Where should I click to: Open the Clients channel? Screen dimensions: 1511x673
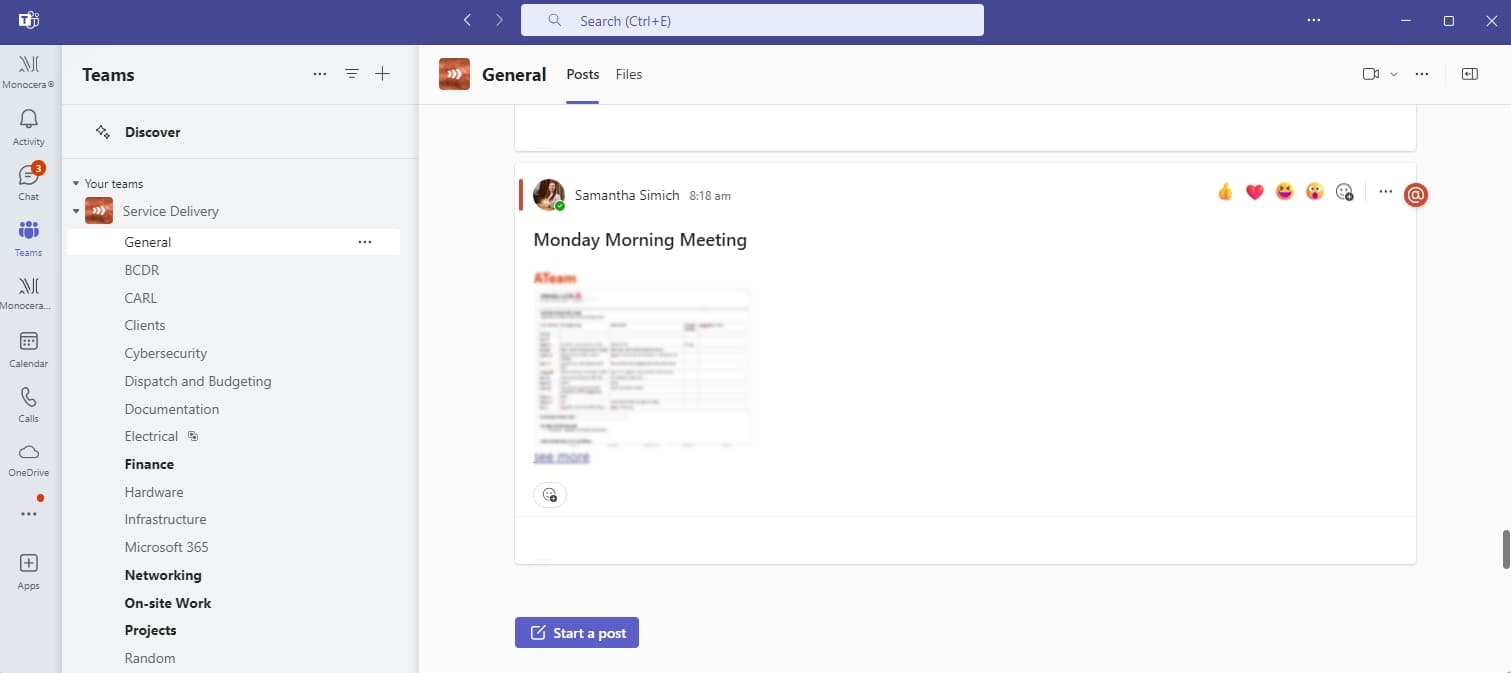pos(145,325)
